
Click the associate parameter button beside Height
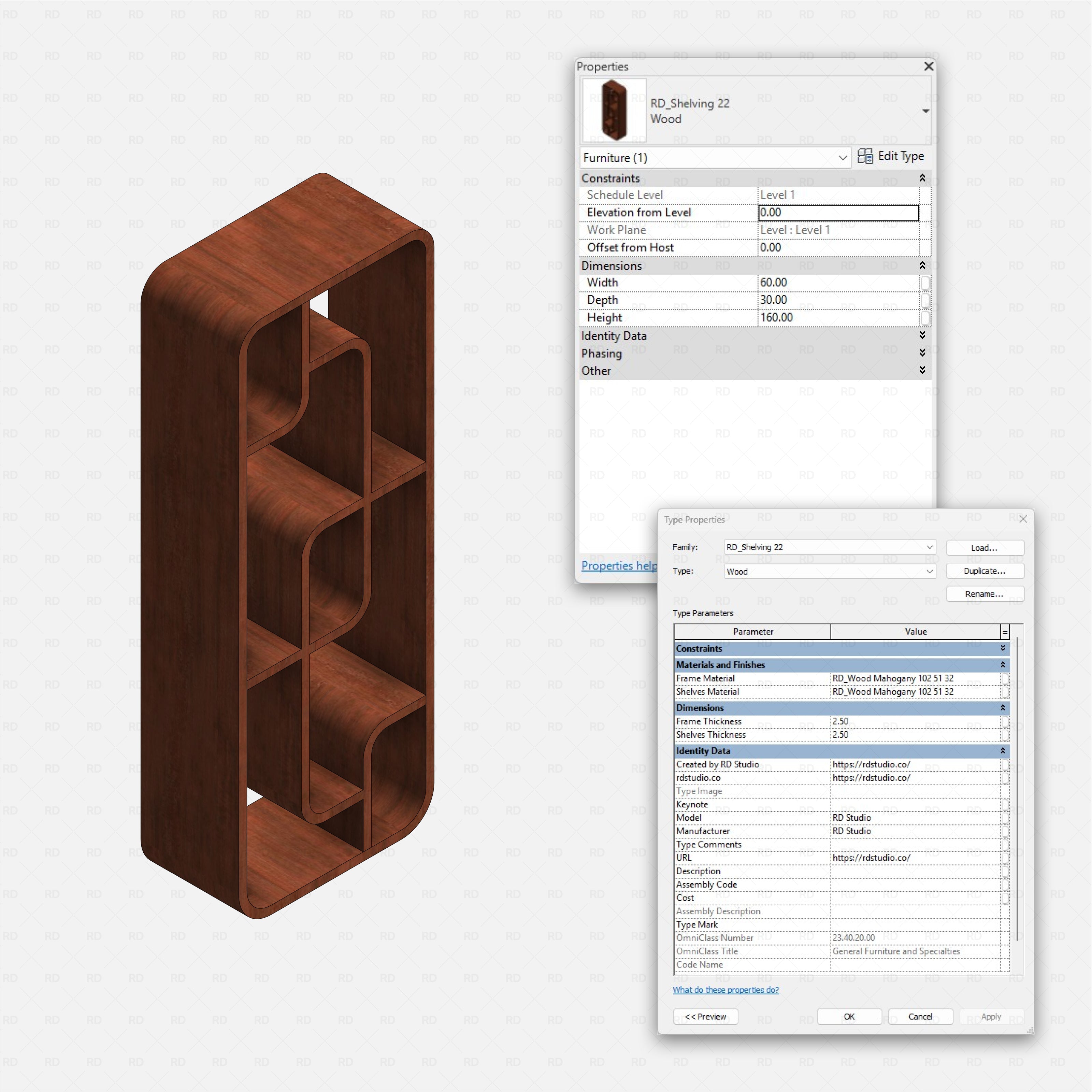(925, 318)
